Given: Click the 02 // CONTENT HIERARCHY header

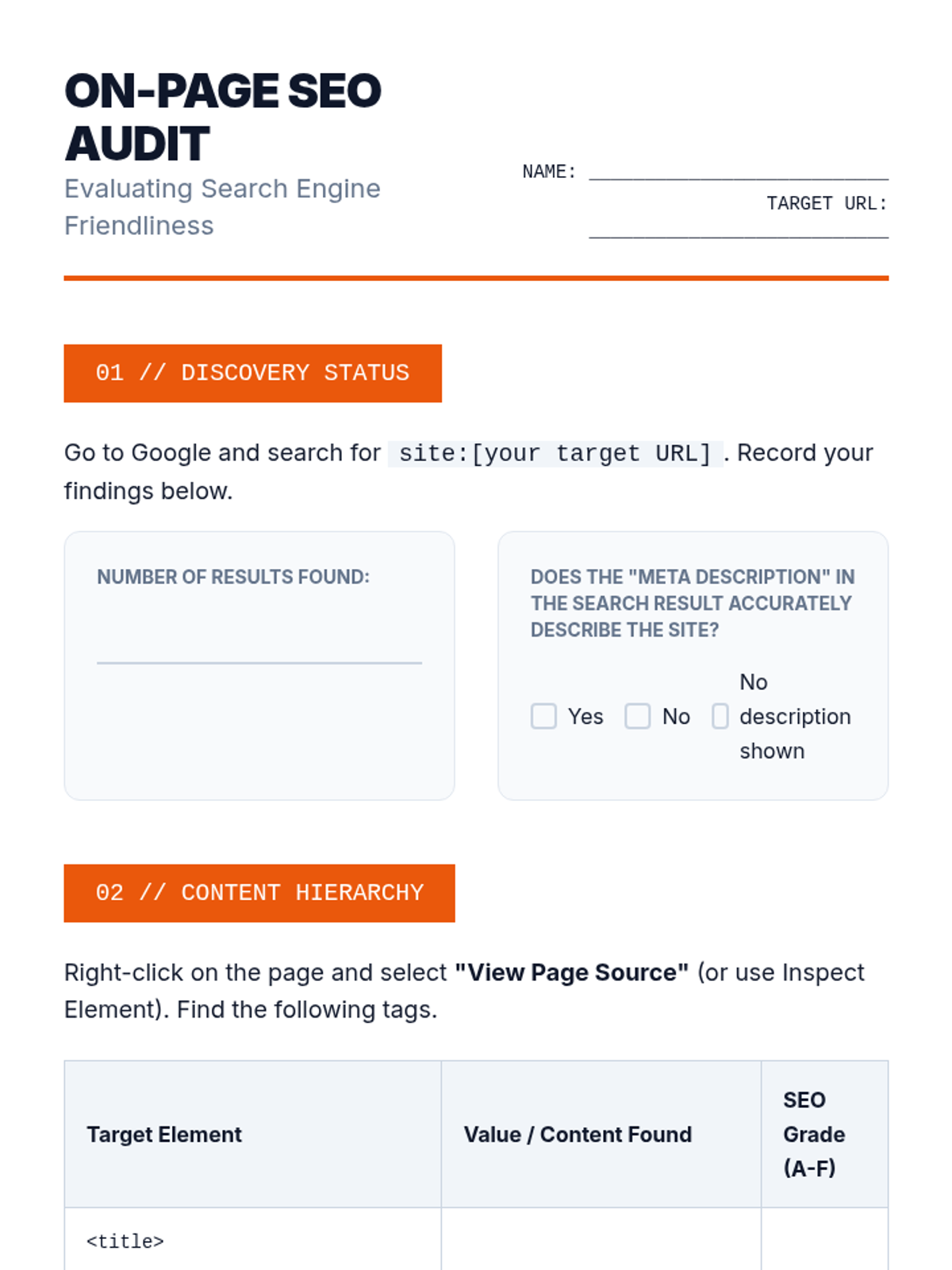Looking at the screenshot, I should (x=259, y=893).
